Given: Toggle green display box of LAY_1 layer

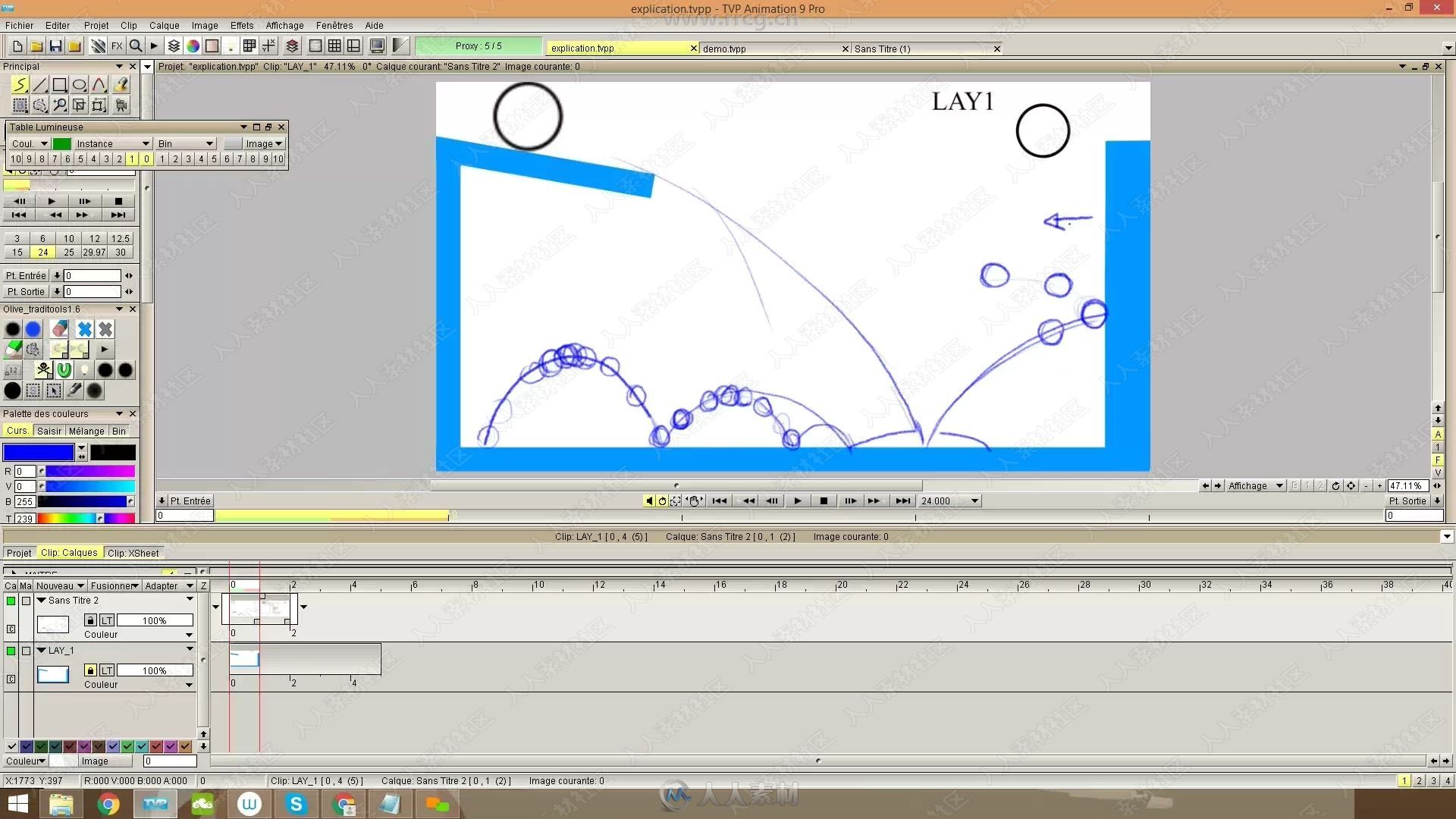Looking at the screenshot, I should point(11,651).
